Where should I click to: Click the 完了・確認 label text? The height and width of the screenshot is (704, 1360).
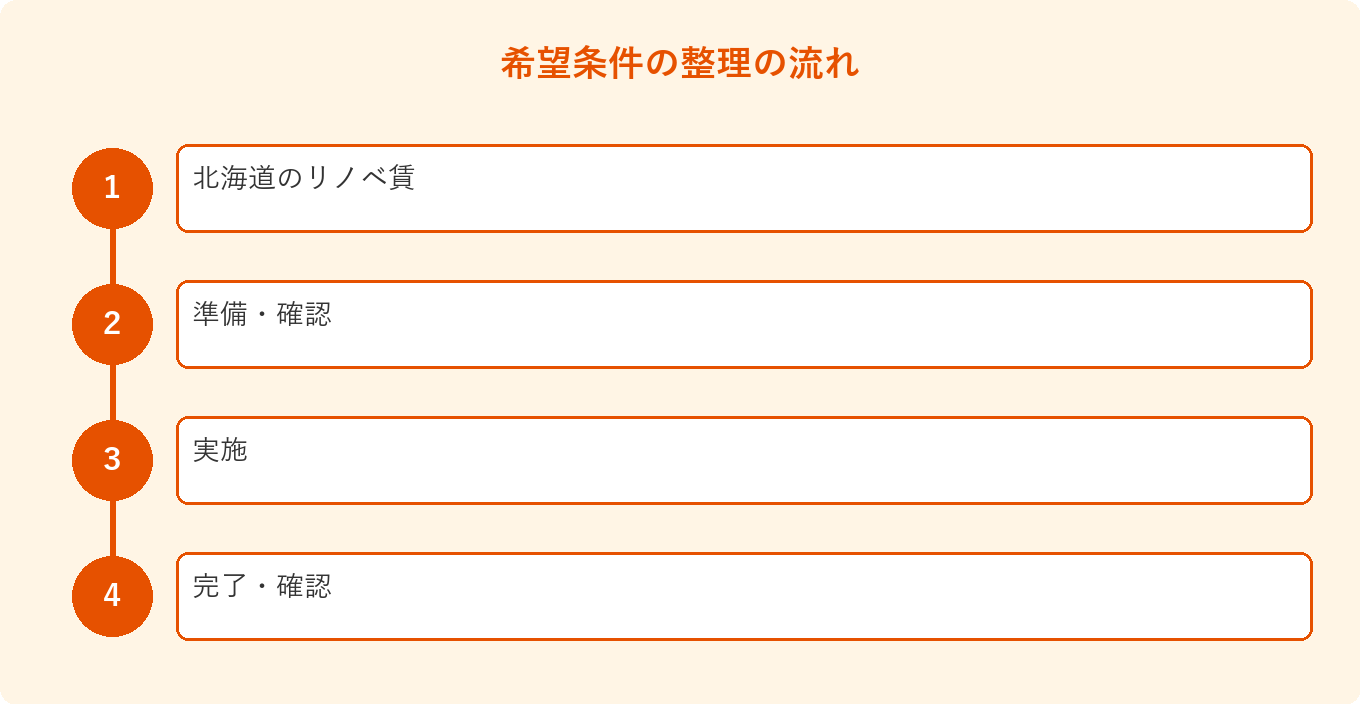click(x=262, y=586)
